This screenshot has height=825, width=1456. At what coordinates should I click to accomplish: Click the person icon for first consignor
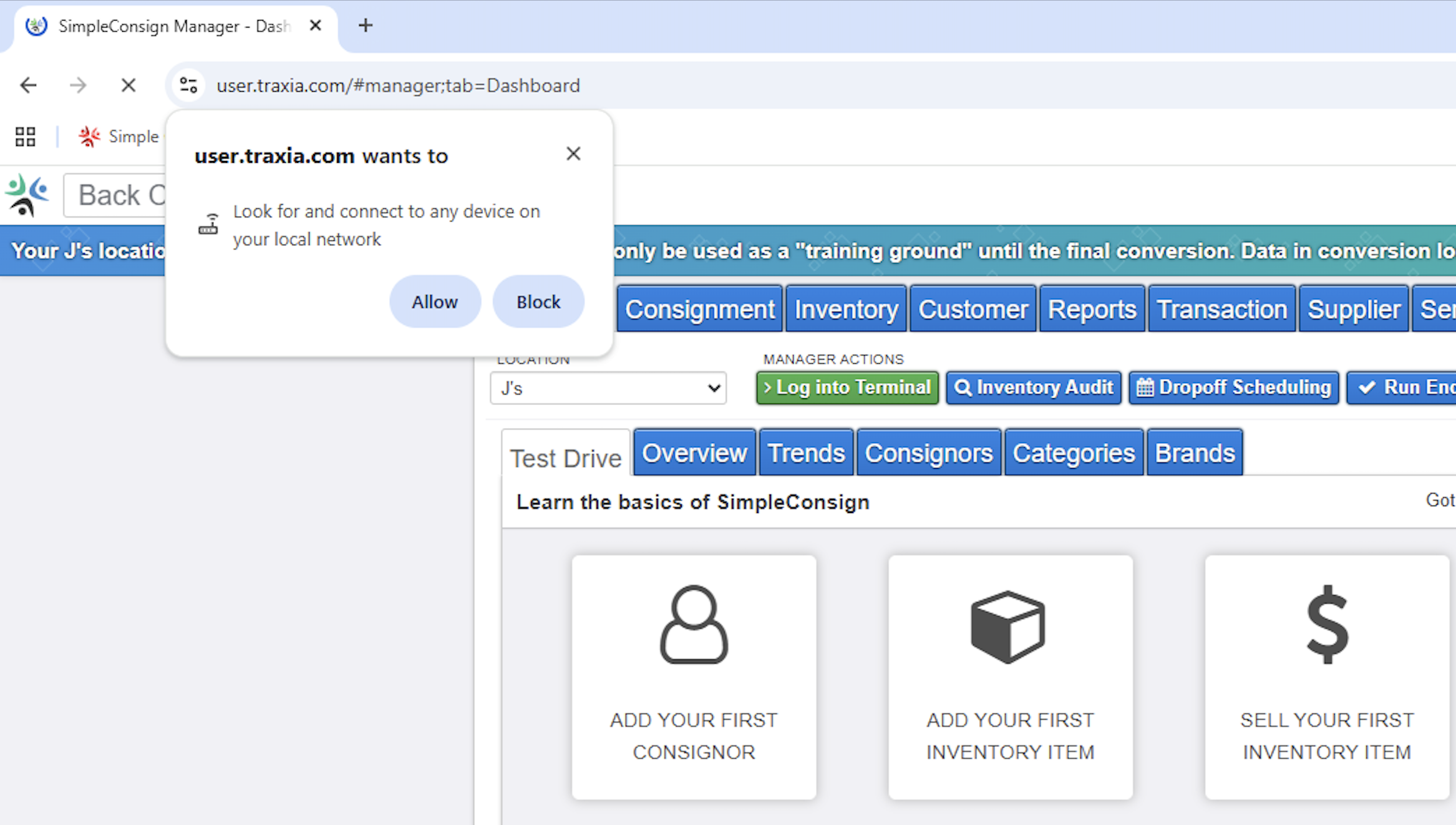point(694,624)
